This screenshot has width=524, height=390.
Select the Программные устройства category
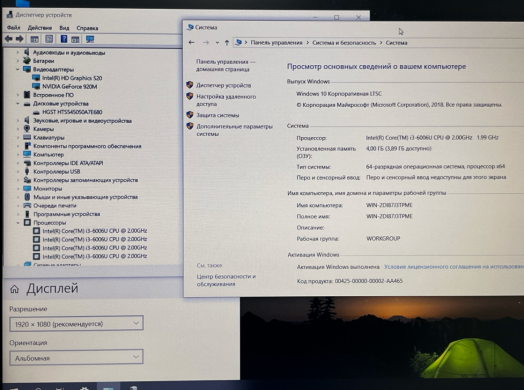pyautogui.click(x=67, y=214)
